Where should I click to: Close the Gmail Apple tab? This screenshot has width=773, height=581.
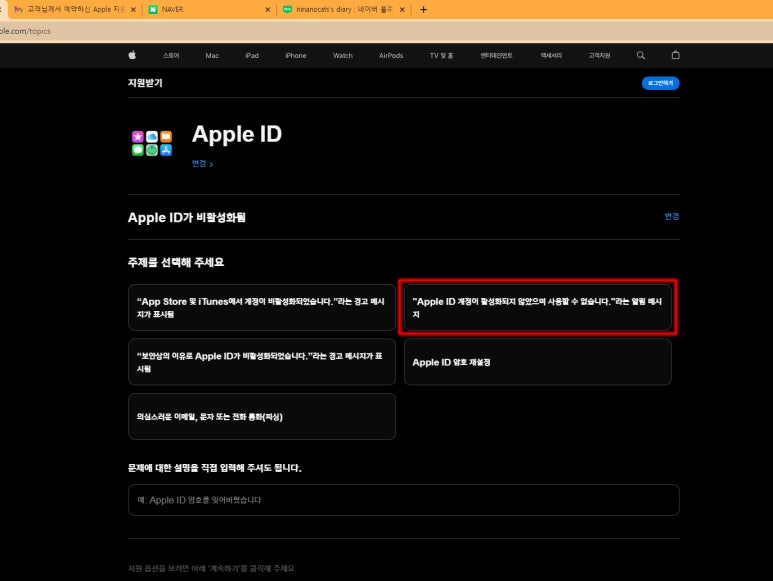pos(133,9)
